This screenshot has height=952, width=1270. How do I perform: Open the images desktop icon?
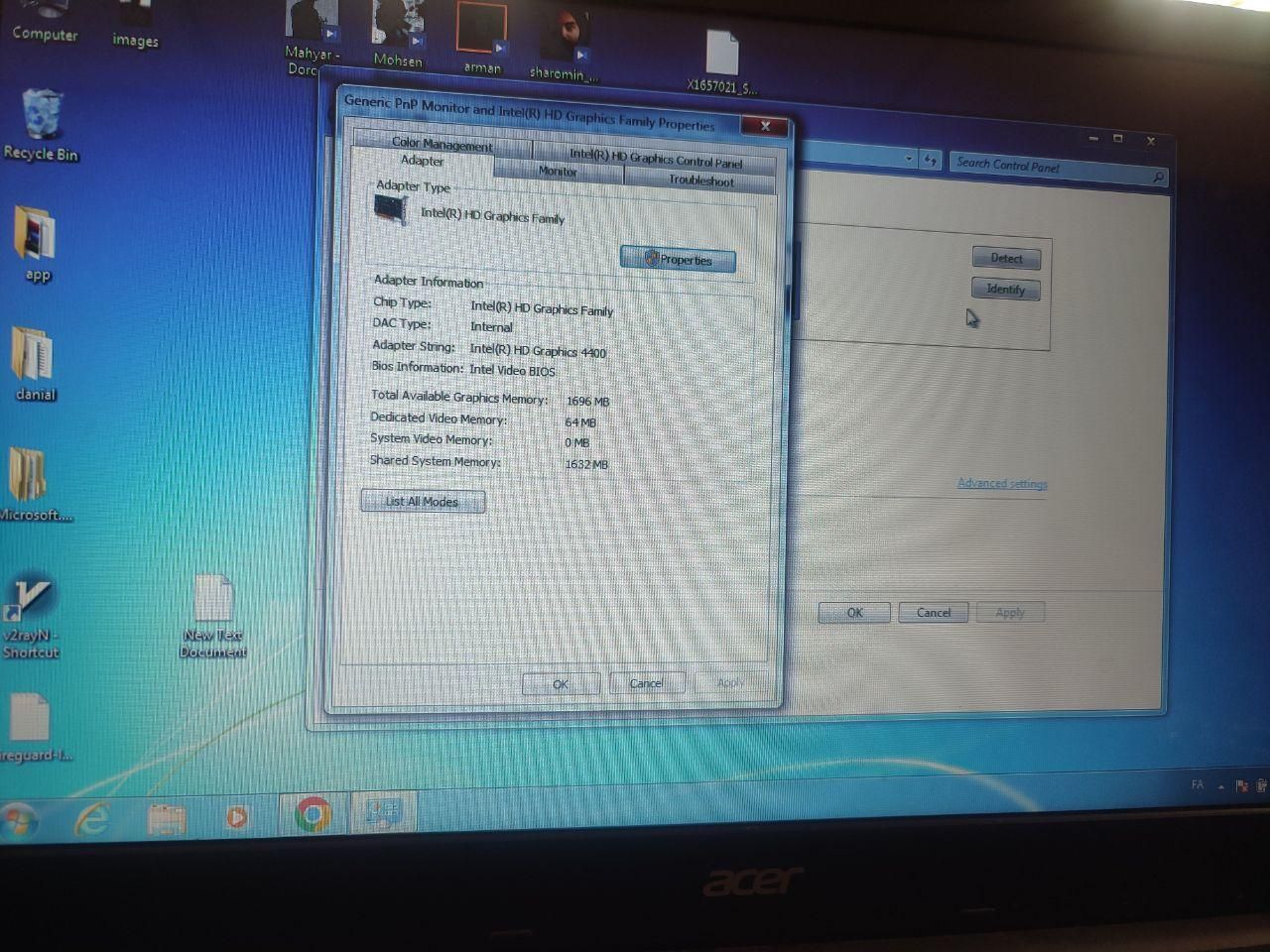pos(135,27)
